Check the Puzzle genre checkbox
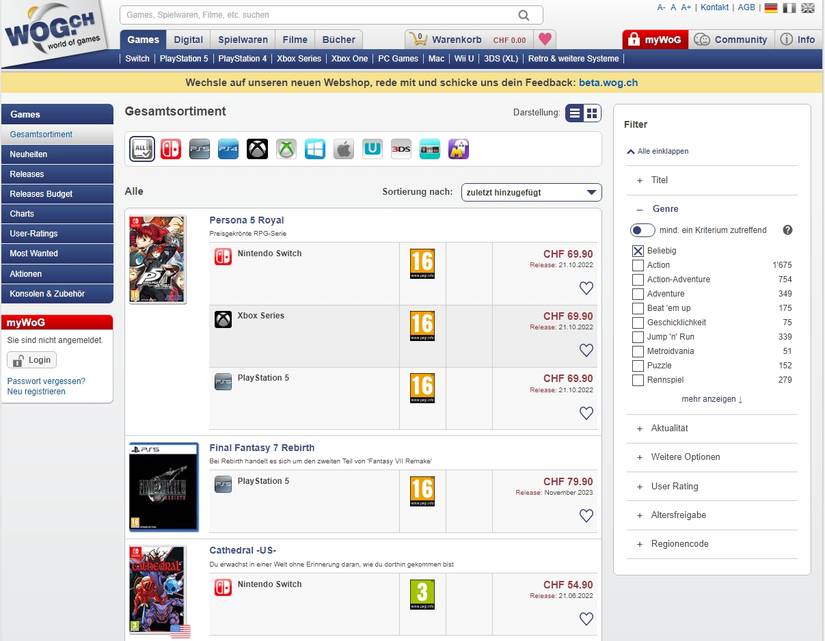This screenshot has height=641, width=825. [638, 366]
